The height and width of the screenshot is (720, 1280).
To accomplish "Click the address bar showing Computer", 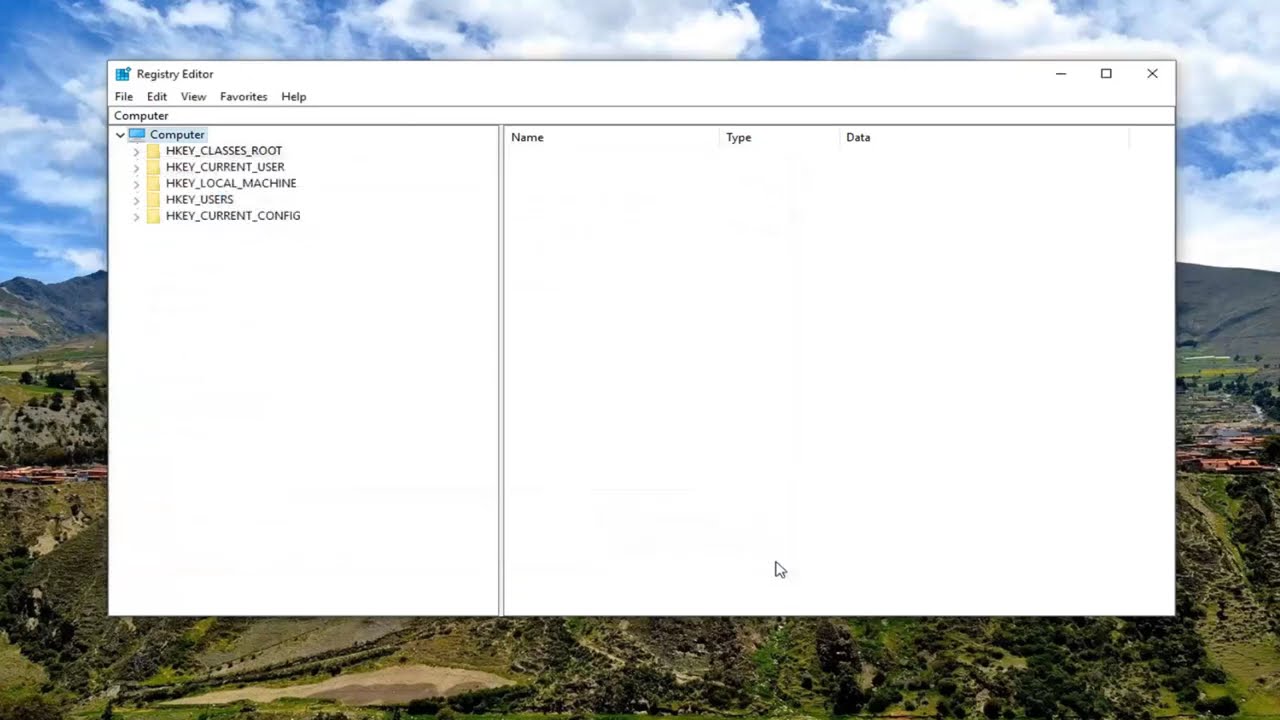I will 642,116.
